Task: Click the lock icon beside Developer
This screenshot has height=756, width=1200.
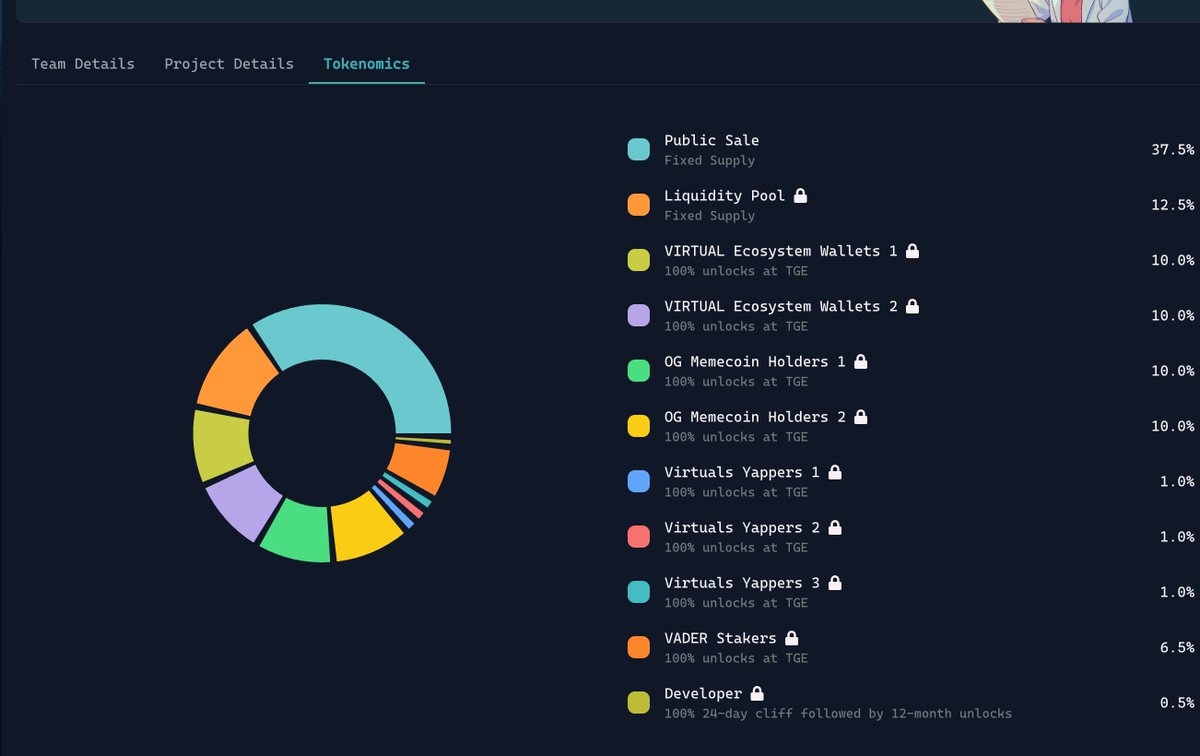Action: pyautogui.click(x=757, y=693)
